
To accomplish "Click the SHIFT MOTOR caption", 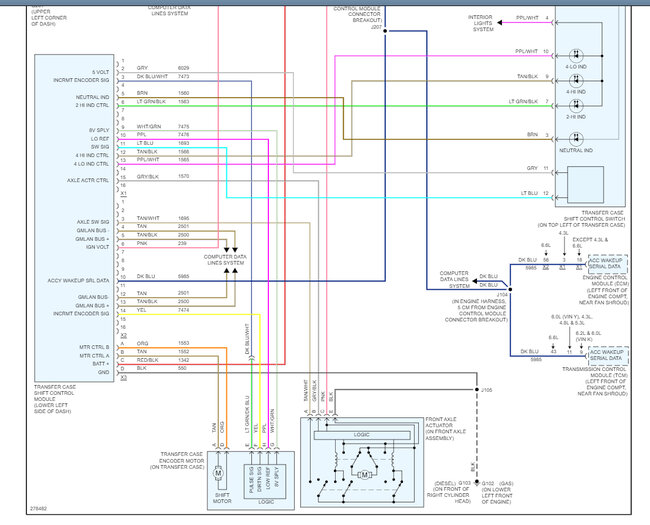I will coord(222,498).
